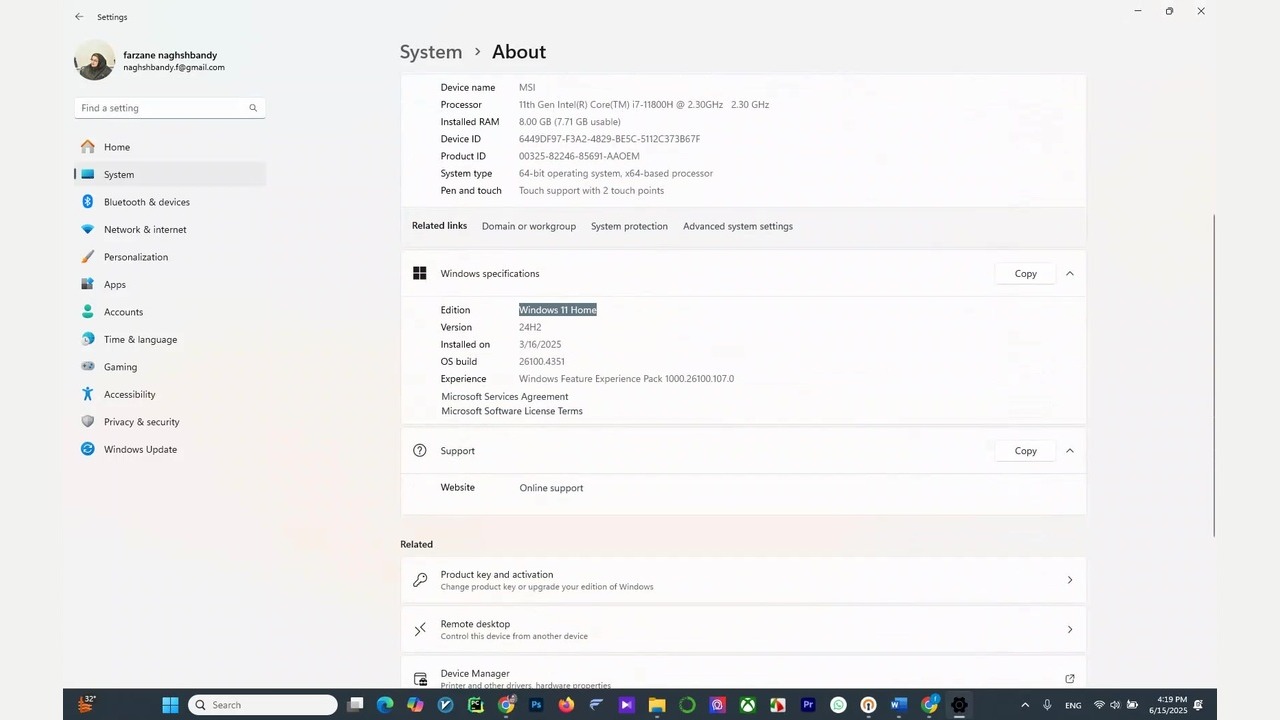Click the volume icon in the system tray
This screenshot has width=1280, height=720.
pos(1115,705)
